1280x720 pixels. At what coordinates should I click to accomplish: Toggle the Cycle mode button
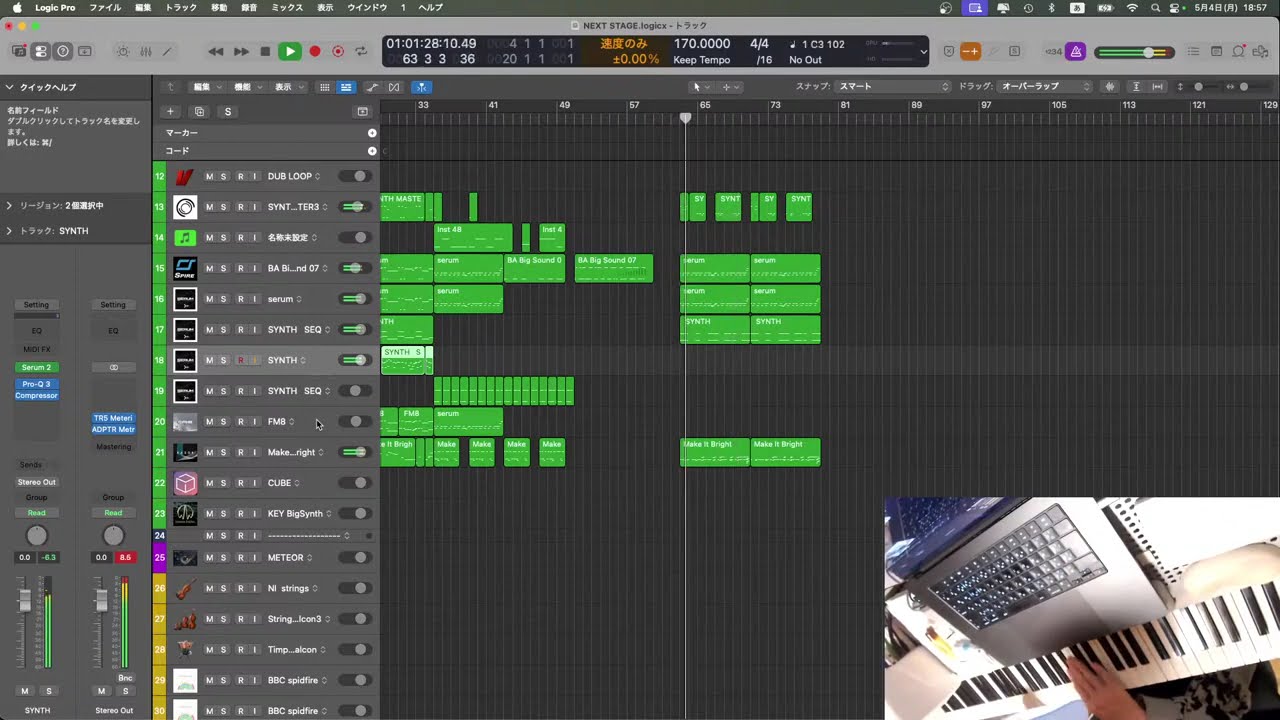[x=361, y=51]
